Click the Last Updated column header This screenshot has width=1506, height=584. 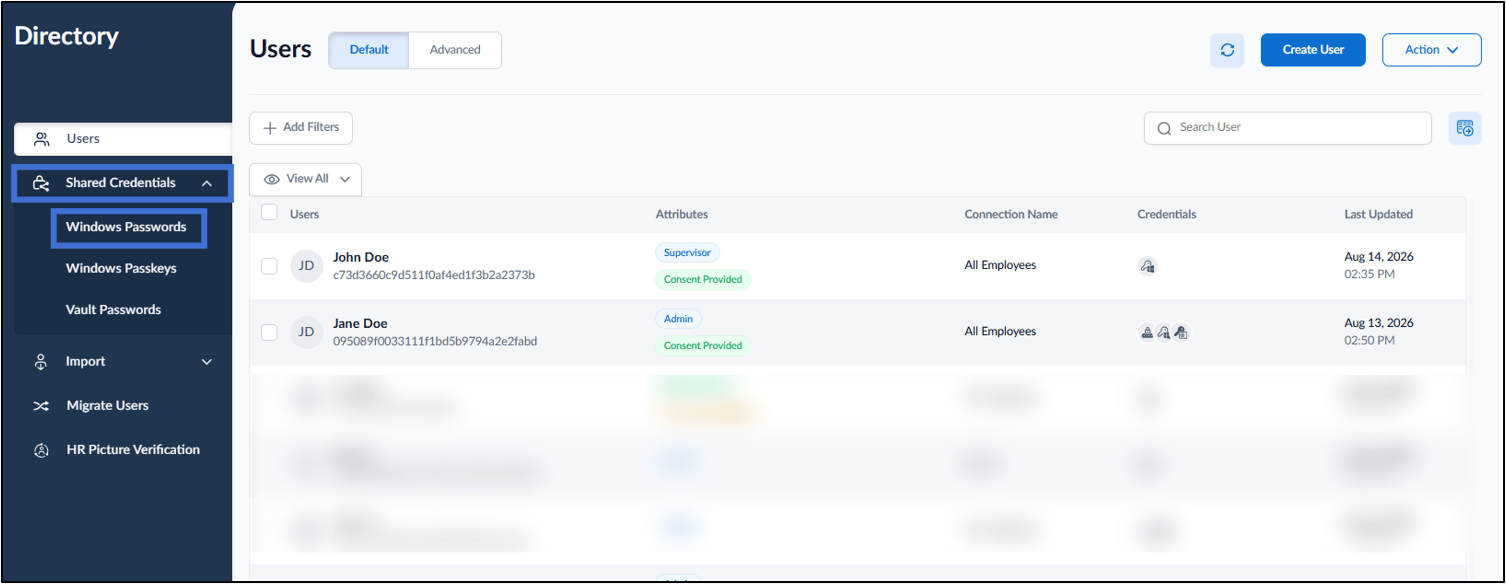pyautogui.click(x=1378, y=215)
